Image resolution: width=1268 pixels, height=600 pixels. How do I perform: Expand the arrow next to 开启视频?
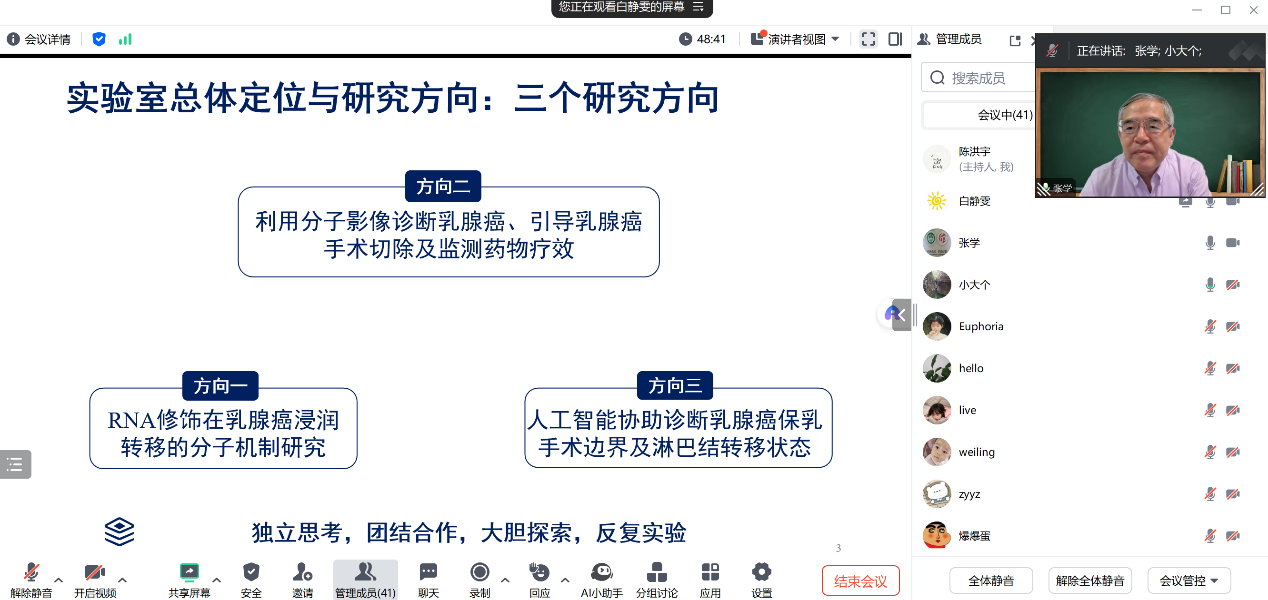tap(123, 579)
